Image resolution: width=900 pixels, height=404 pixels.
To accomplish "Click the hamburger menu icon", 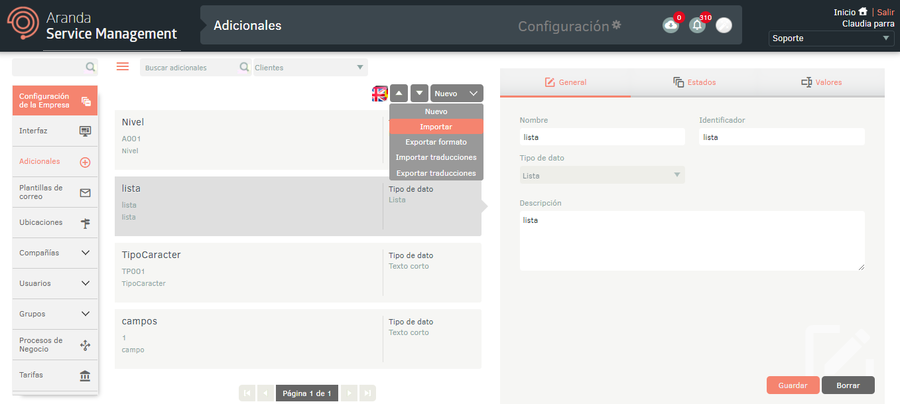I will pos(123,67).
